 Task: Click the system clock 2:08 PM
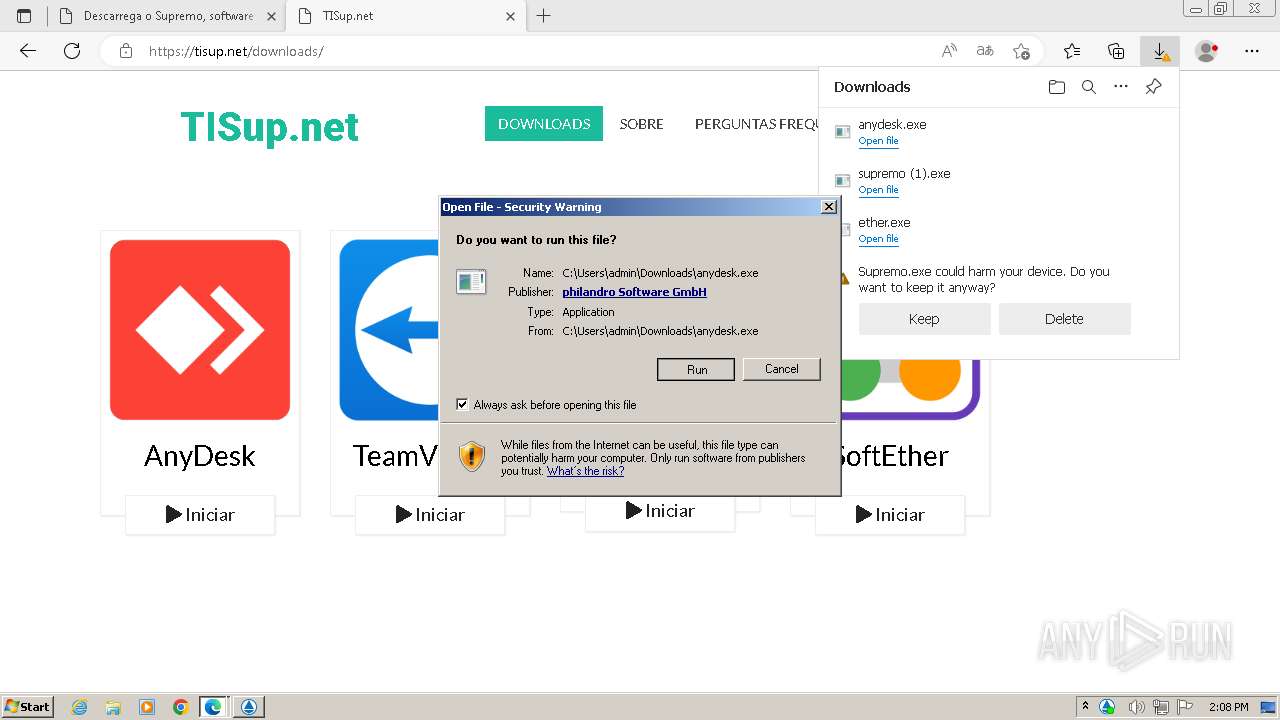(1229, 707)
